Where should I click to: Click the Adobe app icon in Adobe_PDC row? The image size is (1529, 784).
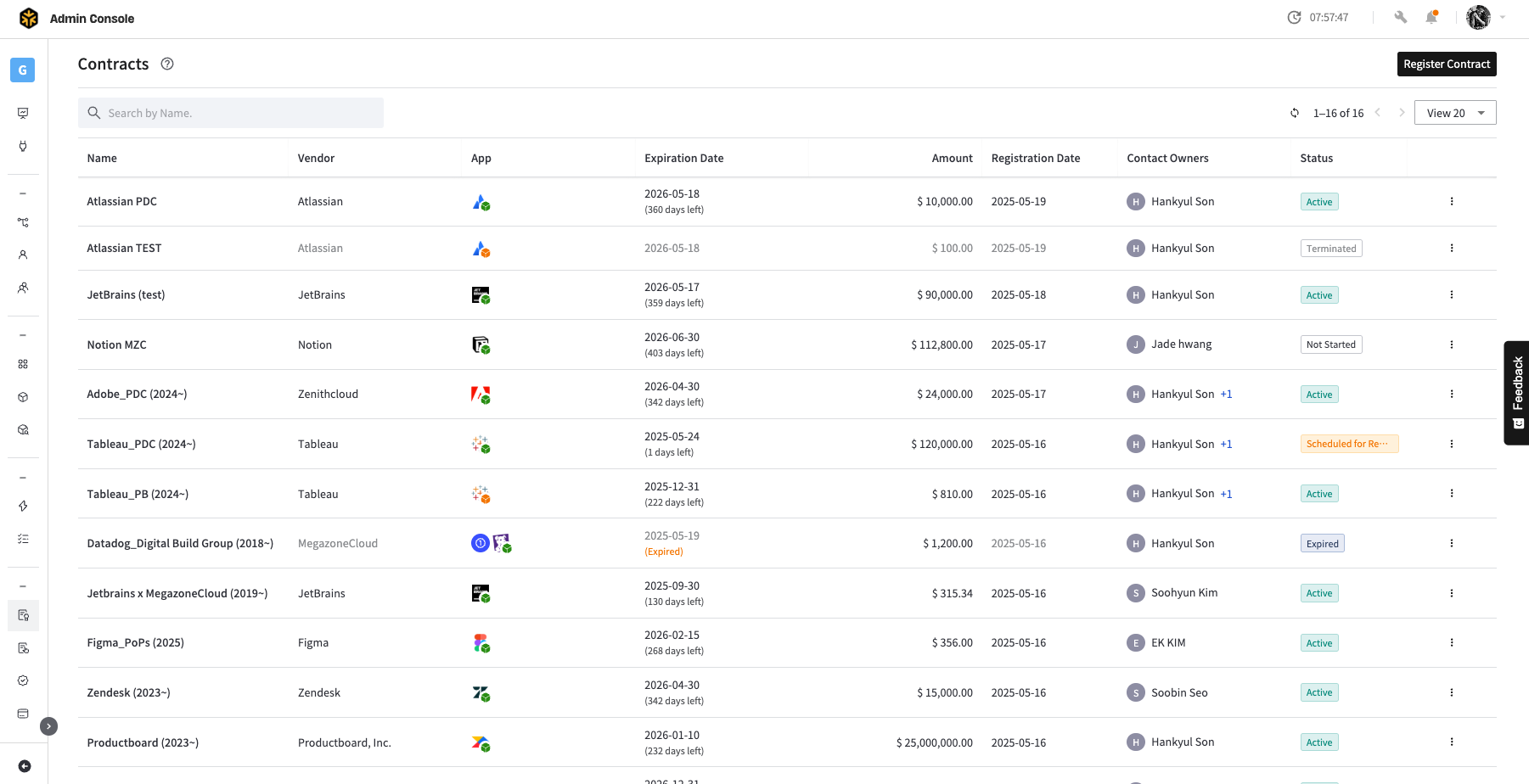click(481, 395)
